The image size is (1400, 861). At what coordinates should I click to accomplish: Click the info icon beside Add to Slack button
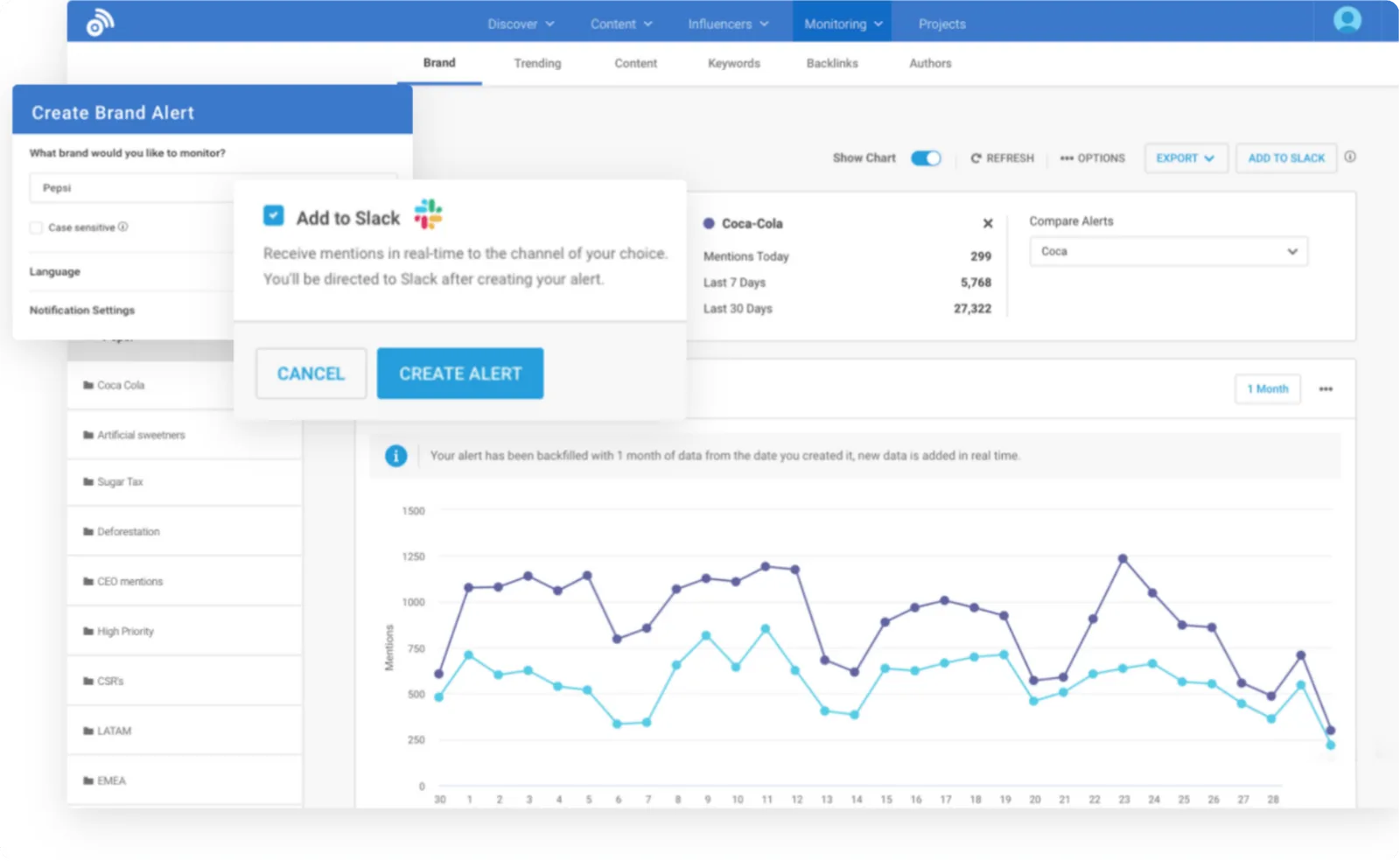point(1350,157)
